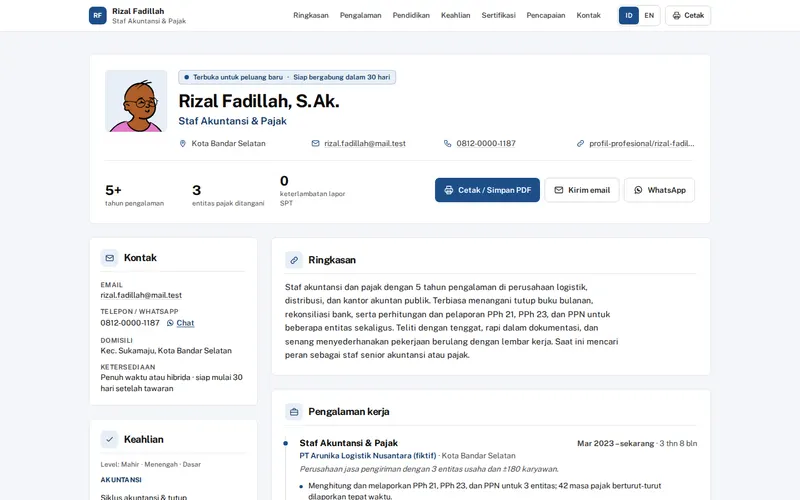
Task: Click the Kirim email button
Action: tap(582, 190)
